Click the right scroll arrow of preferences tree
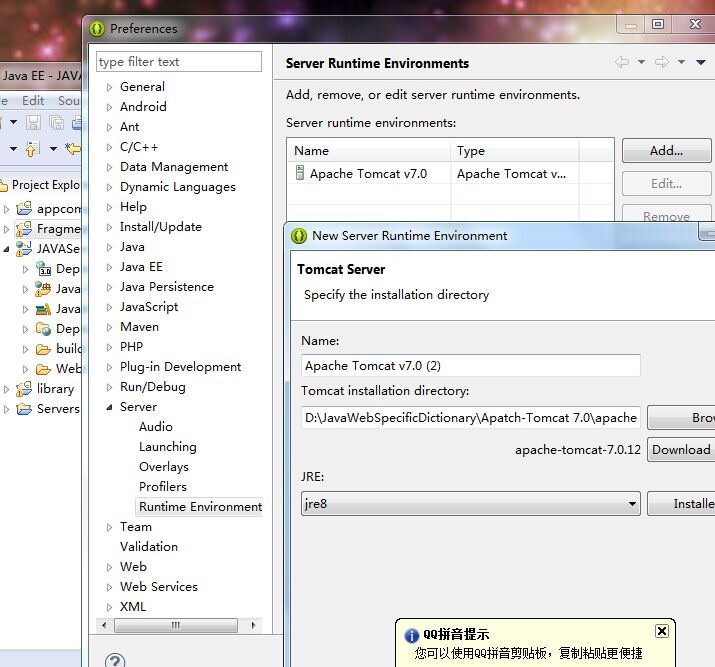The height and width of the screenshot is (667, 715). pos(253,625)
